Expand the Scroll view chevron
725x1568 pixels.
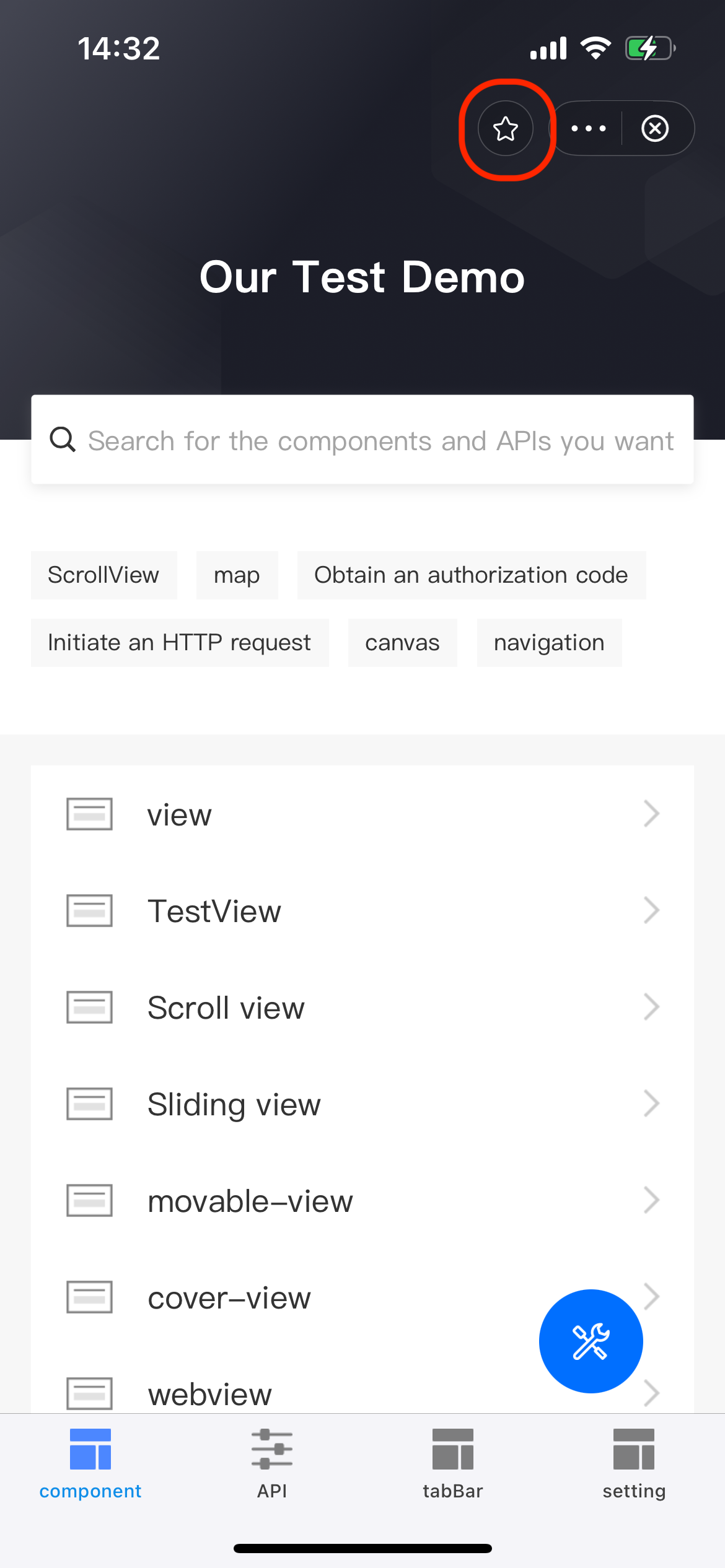coord(651,1007)
